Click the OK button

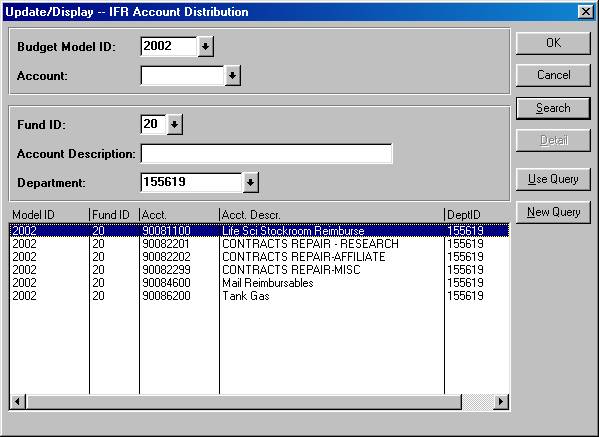pos(553,43)
